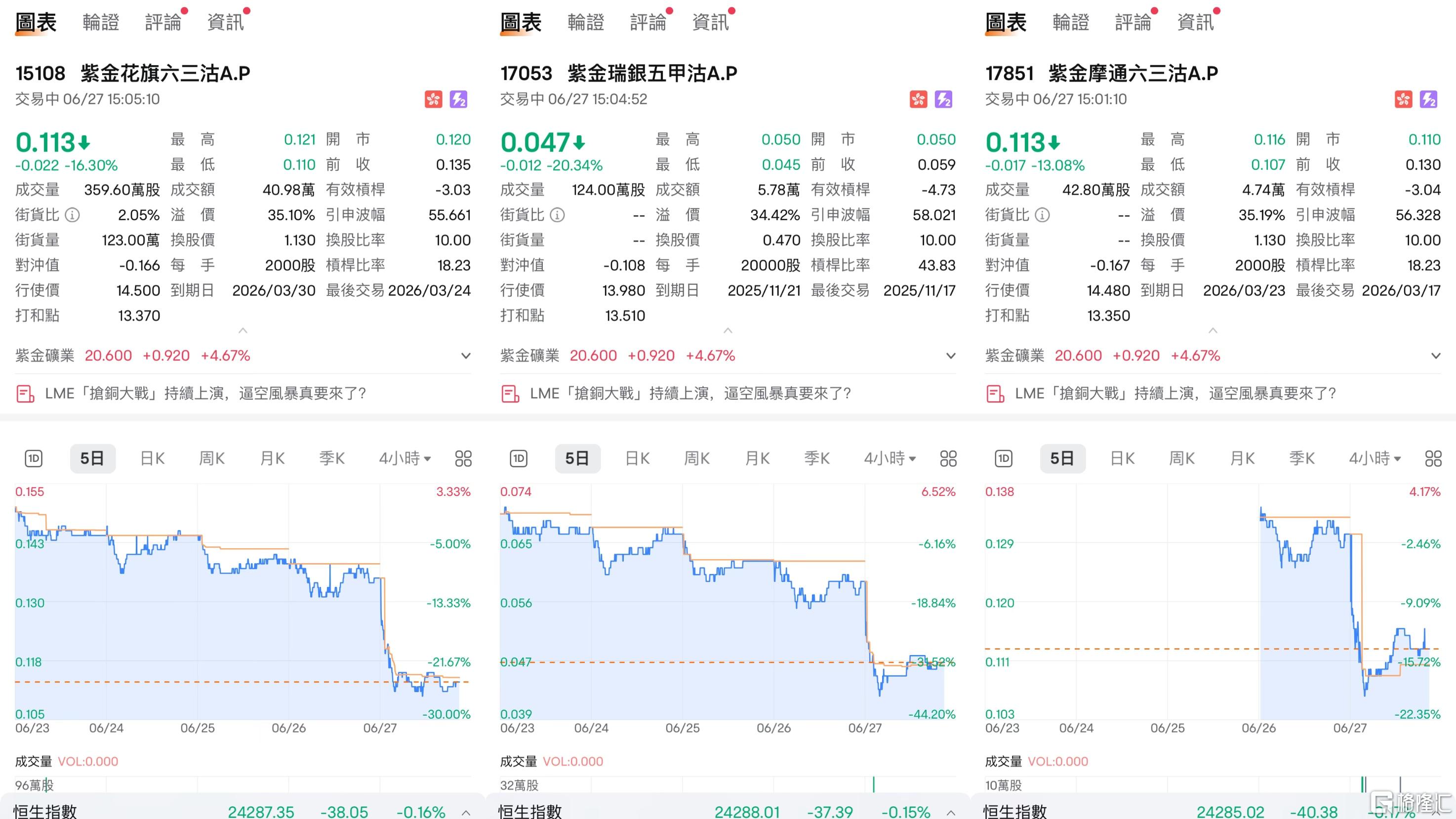Select 季K period in 17053 chart
This screenshot has height=819, width=1456.
click(817, 458)
